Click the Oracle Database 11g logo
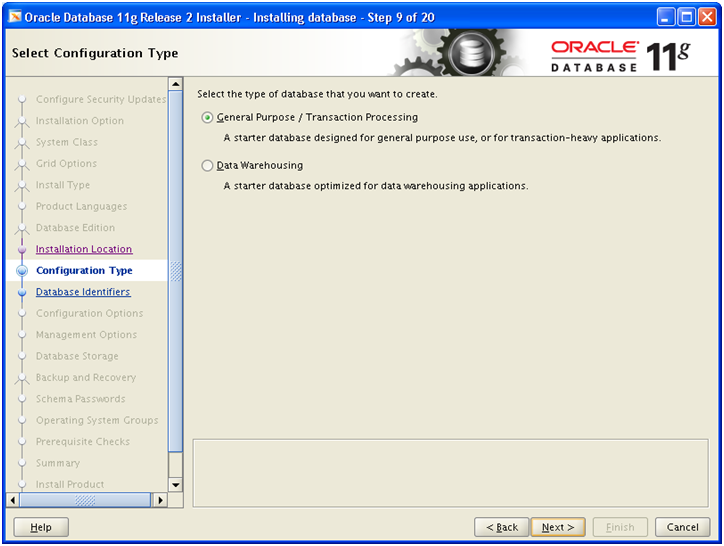The height and width of the screenshot is (546, 724). 621,56
